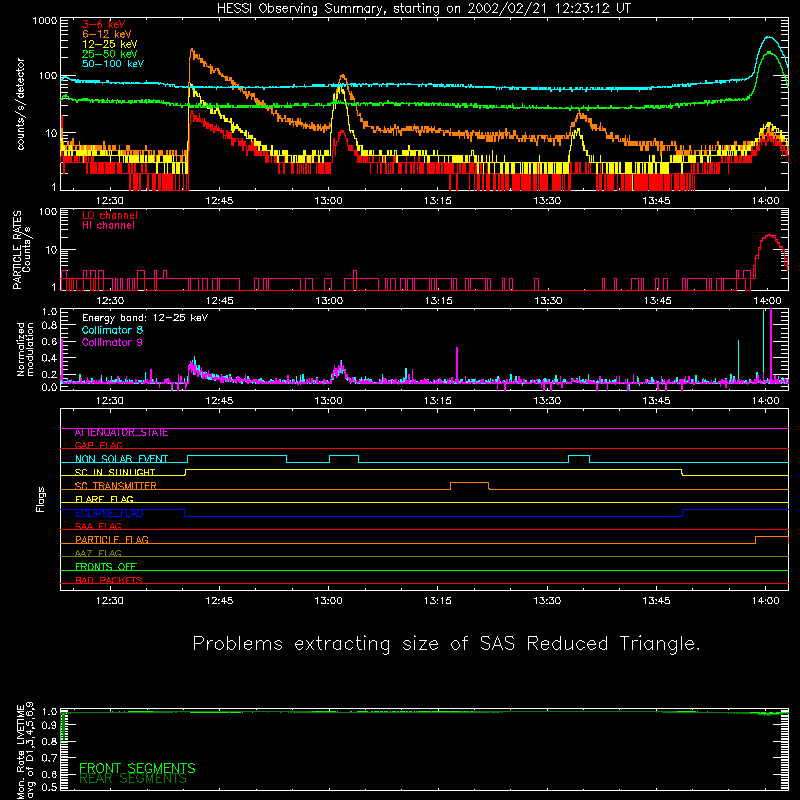
Task: Click the counts/s/detector axis label
Action: click(x=20, y=104)
